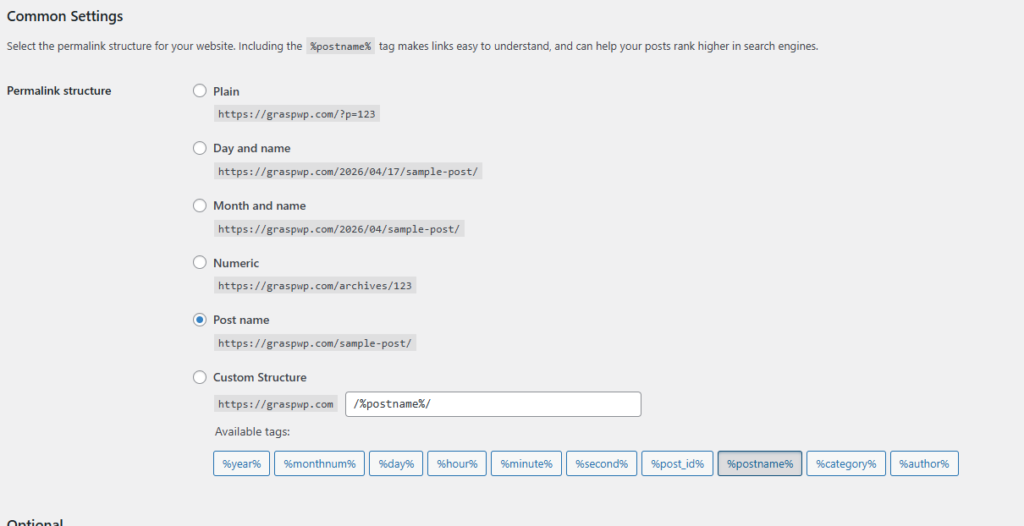Select the Post name radio button
Viewport: 1024px width, 526px height.
click(x=200, y=320)
